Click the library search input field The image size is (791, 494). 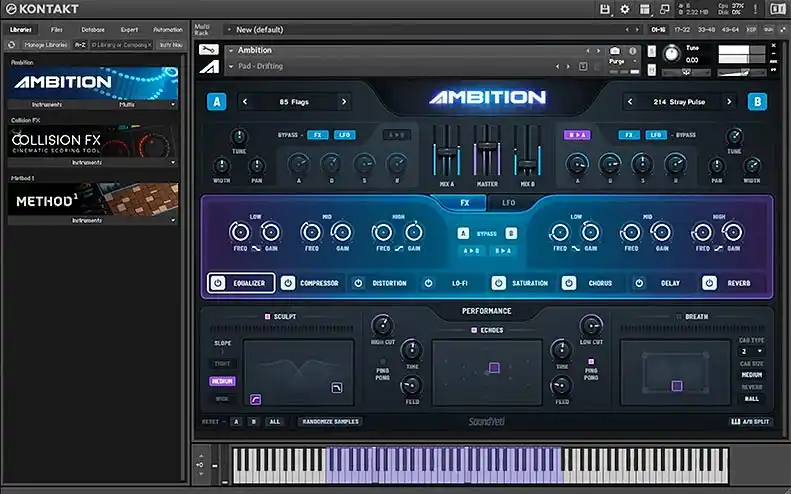tap(122, 45)
